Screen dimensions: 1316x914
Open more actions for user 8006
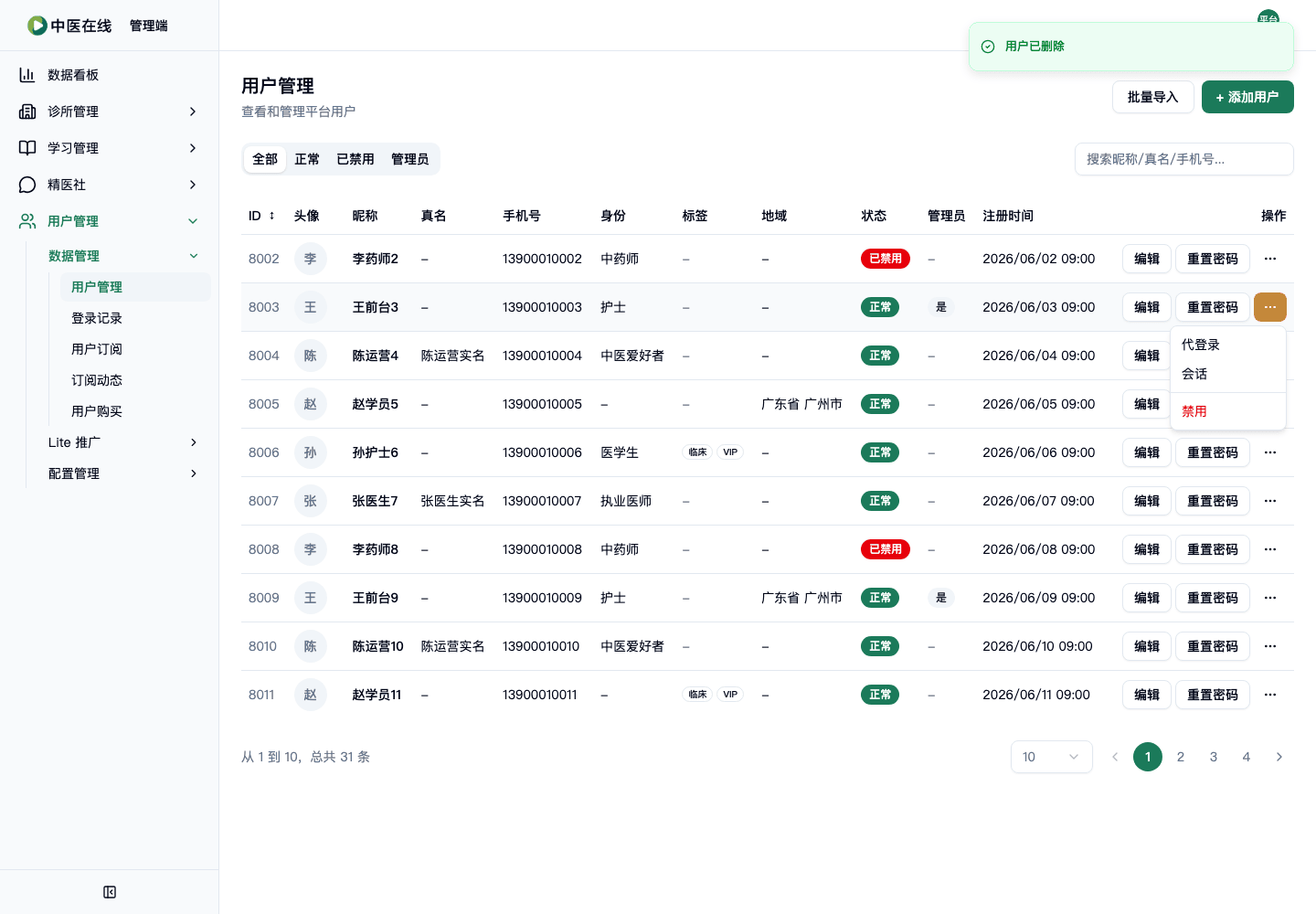tap(1270, 452)
